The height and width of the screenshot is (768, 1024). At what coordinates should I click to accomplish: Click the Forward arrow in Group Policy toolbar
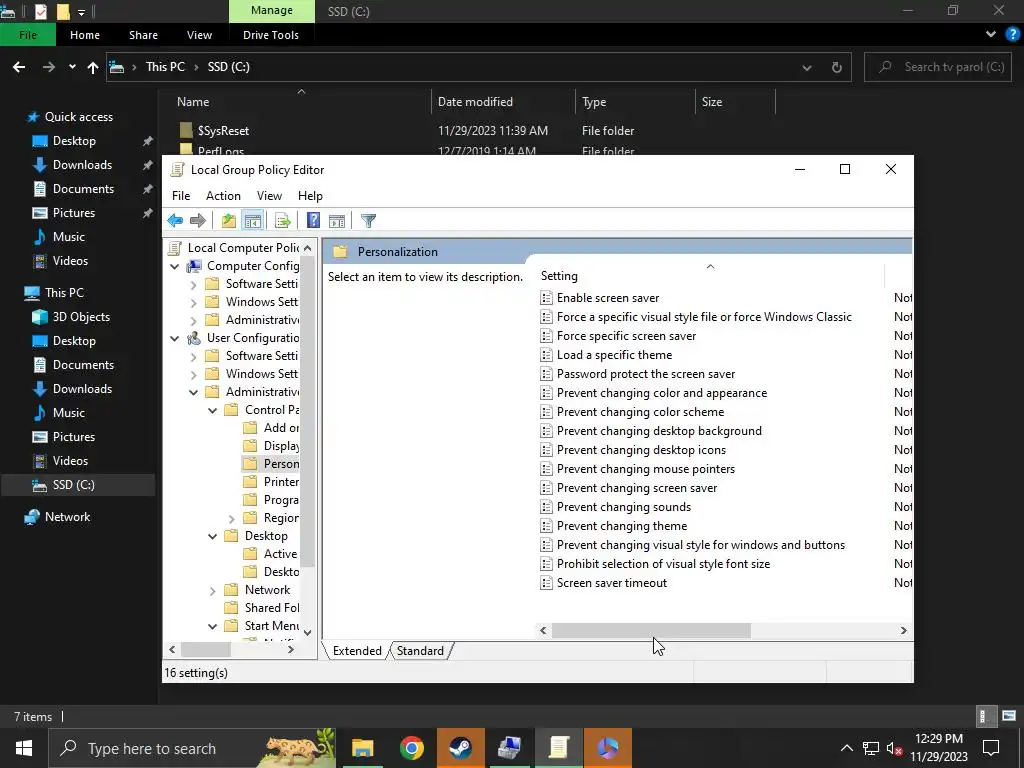pyautogui.click(x=198, y=221)
